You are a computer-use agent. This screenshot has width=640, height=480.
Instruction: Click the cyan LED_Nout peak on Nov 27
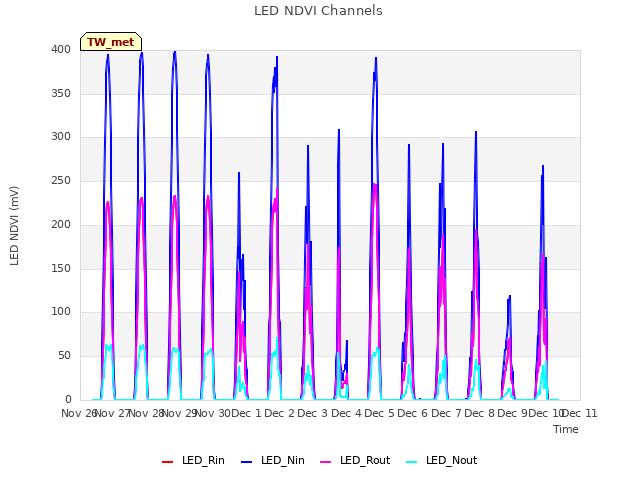[142, 346]
